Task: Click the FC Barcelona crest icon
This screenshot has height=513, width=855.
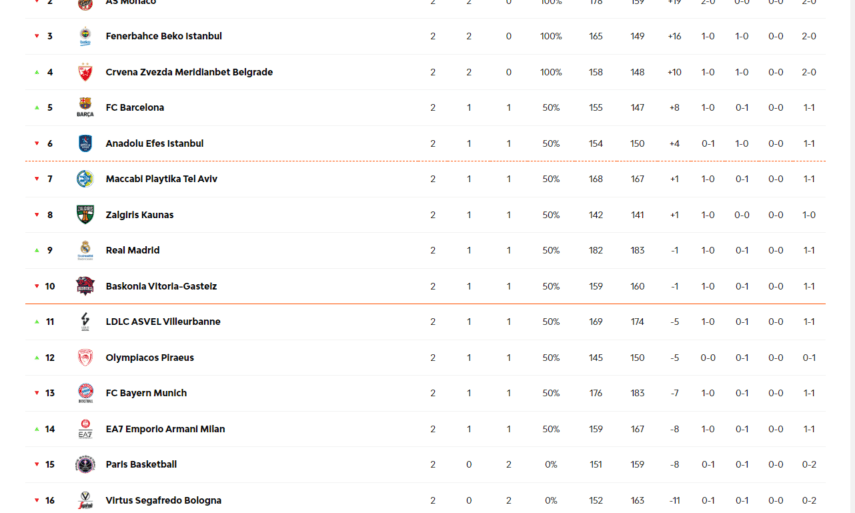Action: [85, 108]
